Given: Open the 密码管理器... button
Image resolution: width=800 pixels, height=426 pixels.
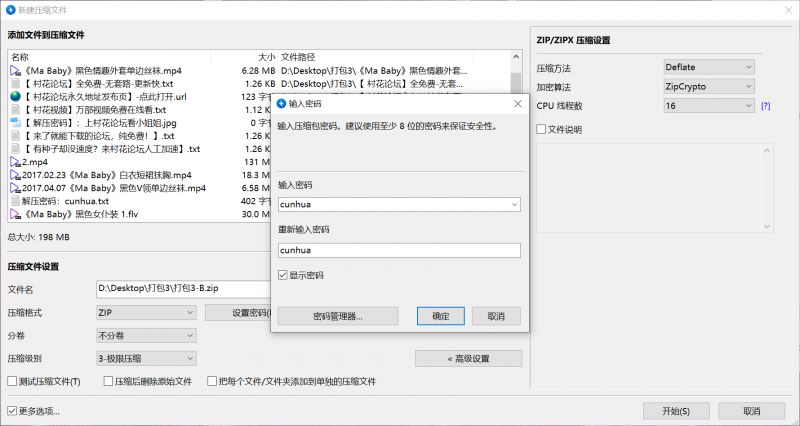Looking at the screenshot, I should click(337, 316).
